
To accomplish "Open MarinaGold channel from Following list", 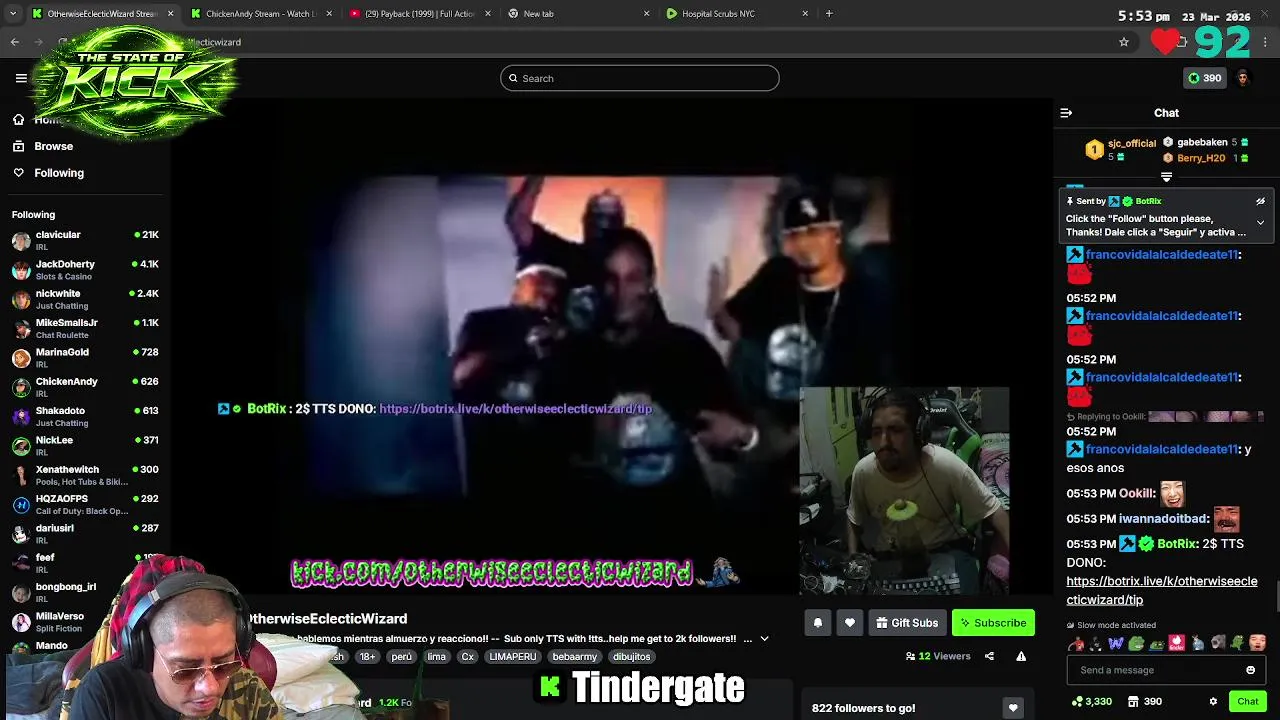I will coord(85,358).
